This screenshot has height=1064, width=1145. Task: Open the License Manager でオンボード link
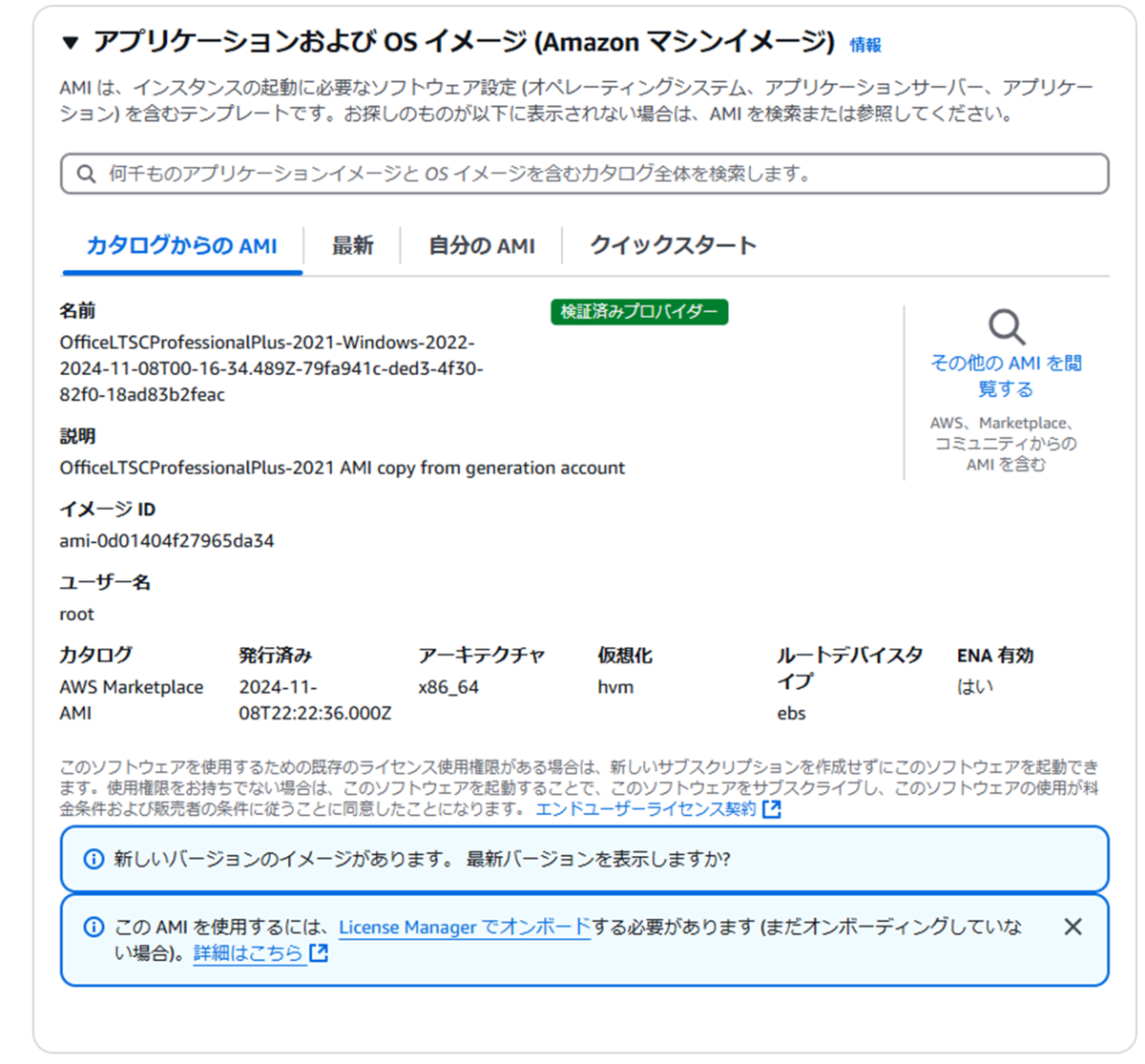coord(465,927)
